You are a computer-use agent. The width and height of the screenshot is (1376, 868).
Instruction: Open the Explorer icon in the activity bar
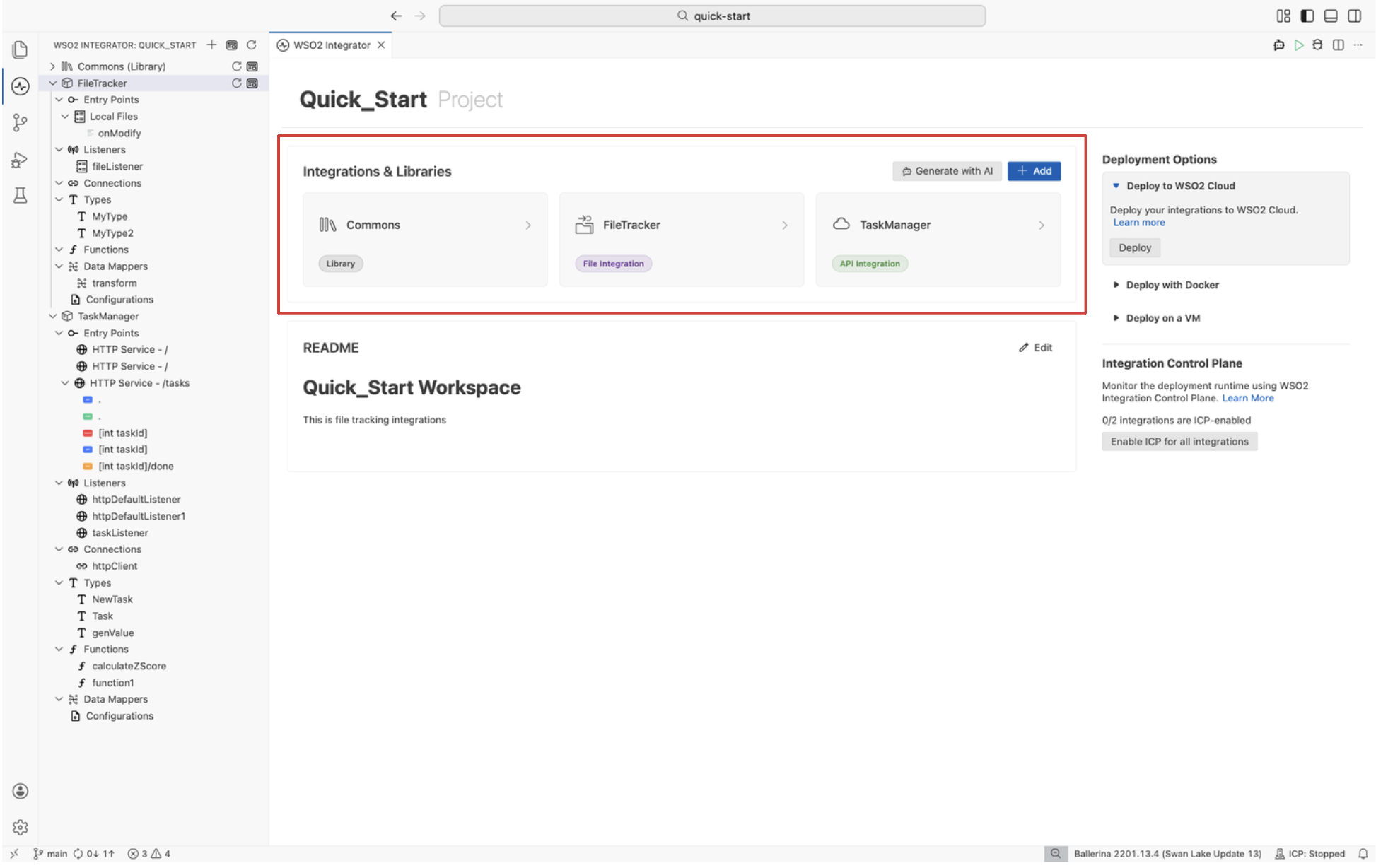[x=21, y=49]
